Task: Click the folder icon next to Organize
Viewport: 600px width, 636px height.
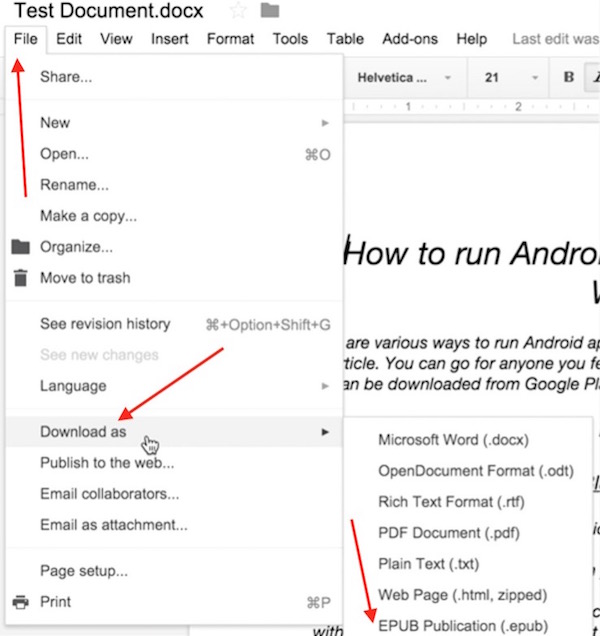Action: (x=20, y=247)
